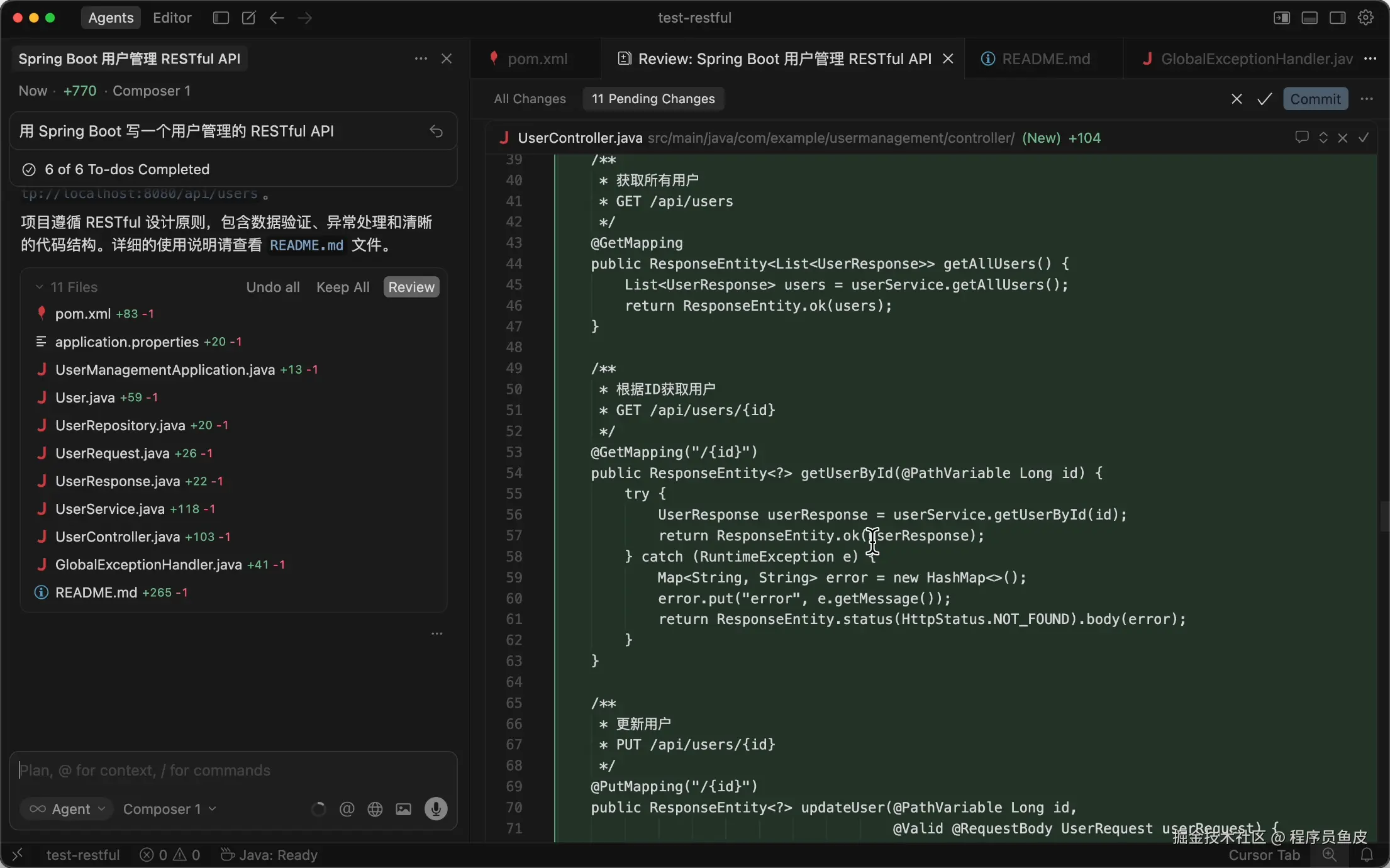Click the Commit button
Image resolution: width=1390 pixels, height=868 pixels.
[x=1315, y=99]
